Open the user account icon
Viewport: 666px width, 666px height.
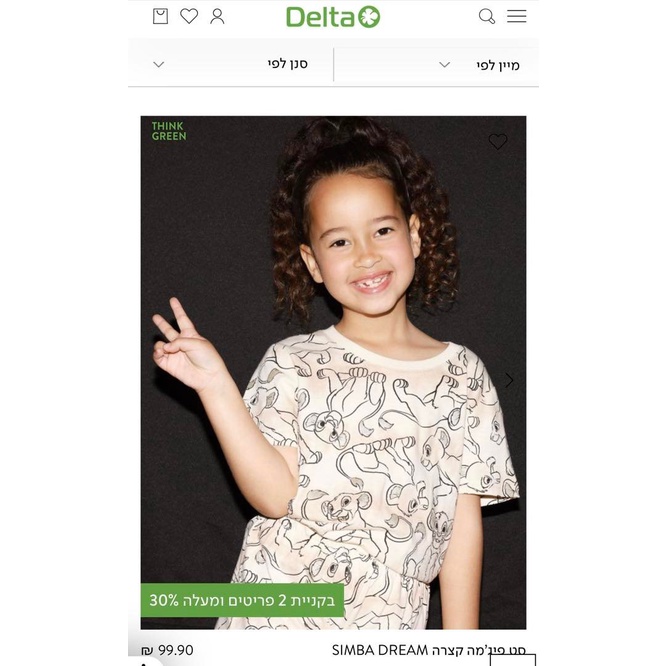pyautogui.click(x=217, y=16)
